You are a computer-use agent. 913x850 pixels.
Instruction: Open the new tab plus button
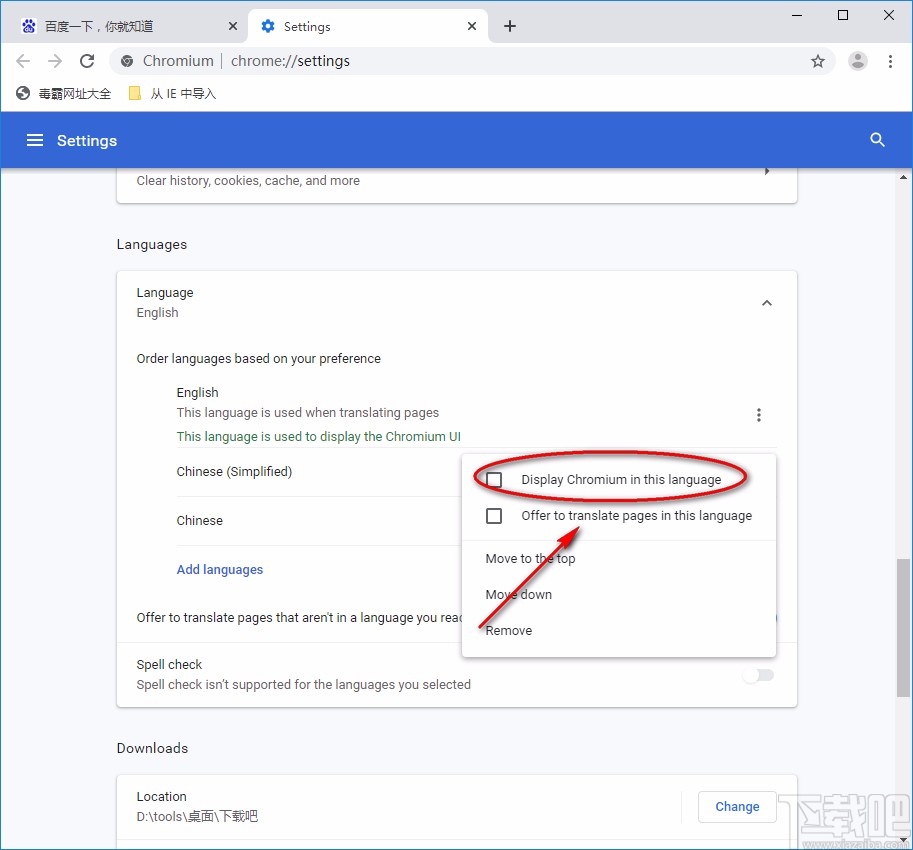[x=510, y=26]
